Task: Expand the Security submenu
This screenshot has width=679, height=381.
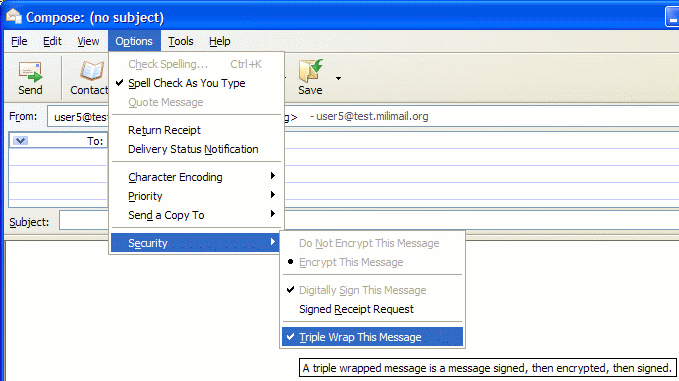Action: (196, 243)
